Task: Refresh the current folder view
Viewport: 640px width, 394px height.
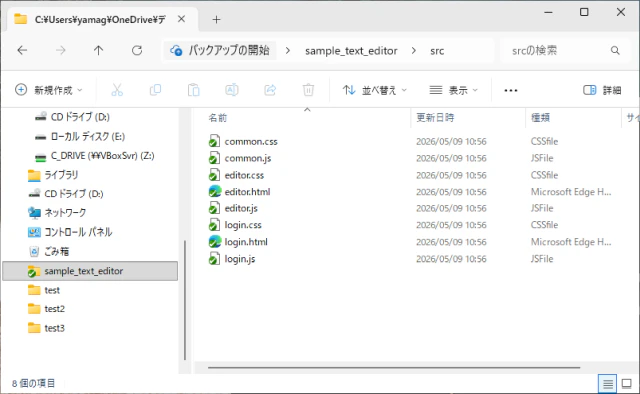Action: tap(137, 50)
